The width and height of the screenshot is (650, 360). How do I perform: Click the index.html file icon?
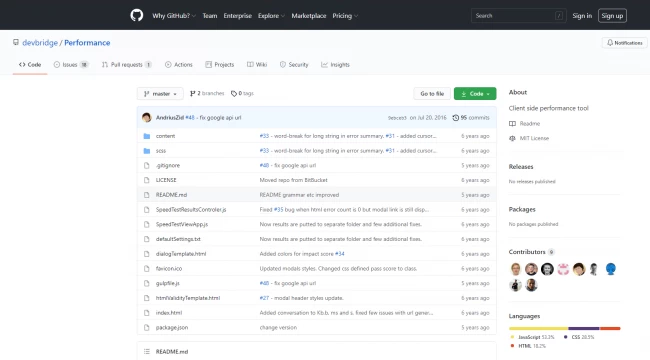pos(146,313)
